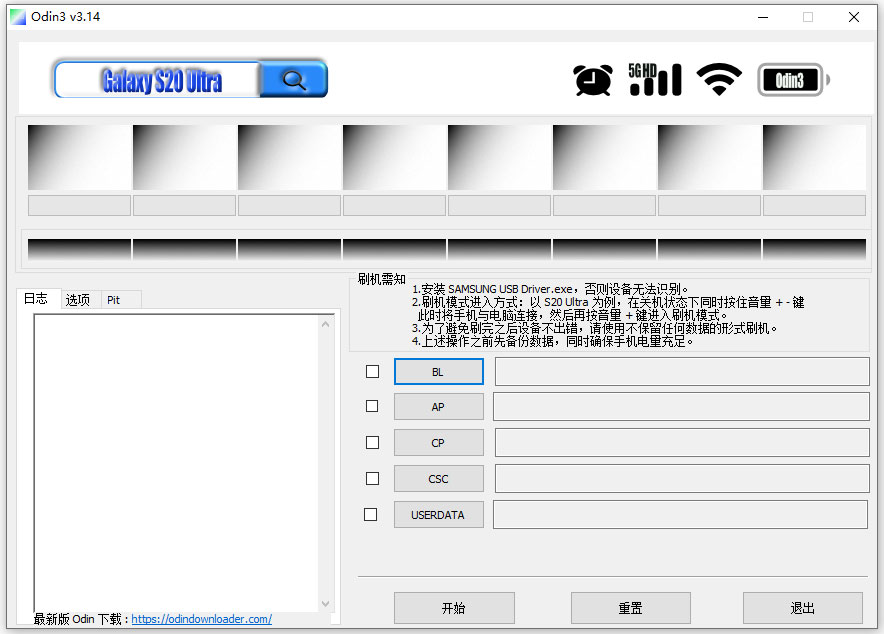The image size is (884, 634).
Task: Close the Odin3 window
Action: [854, 17]
